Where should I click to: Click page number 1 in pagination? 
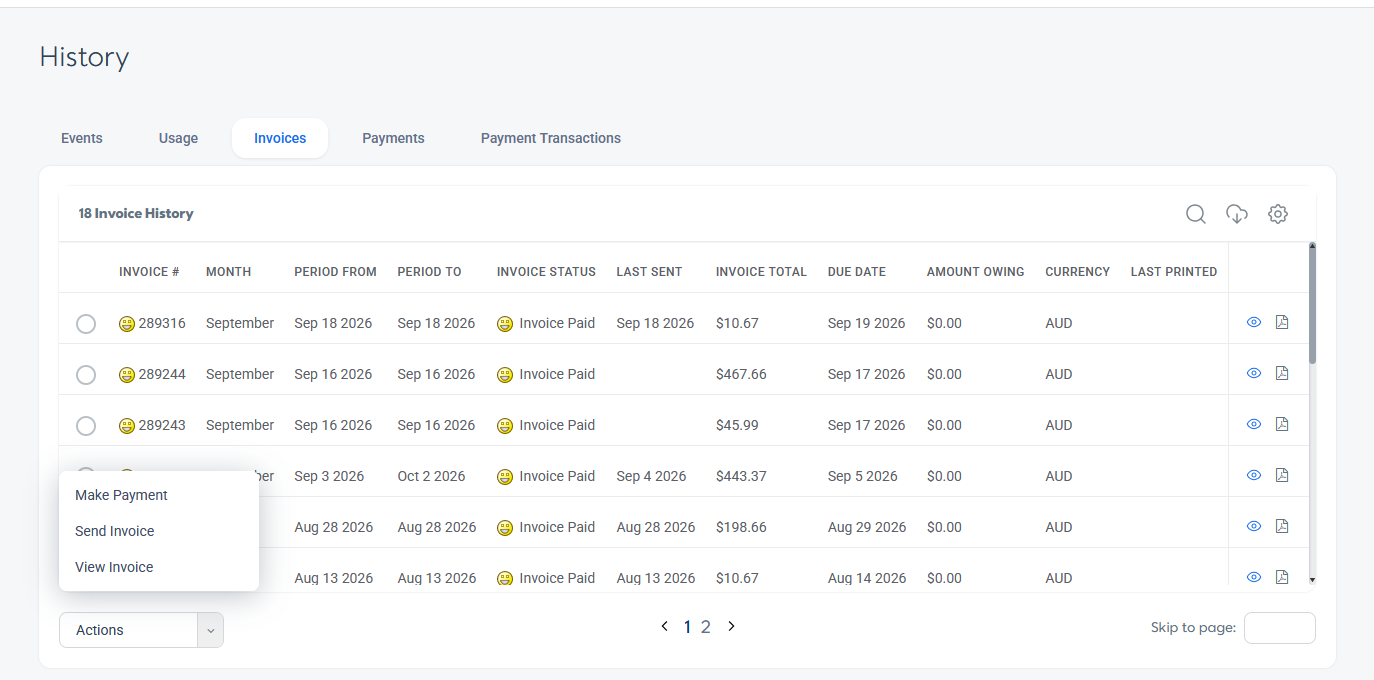point(687,627)
